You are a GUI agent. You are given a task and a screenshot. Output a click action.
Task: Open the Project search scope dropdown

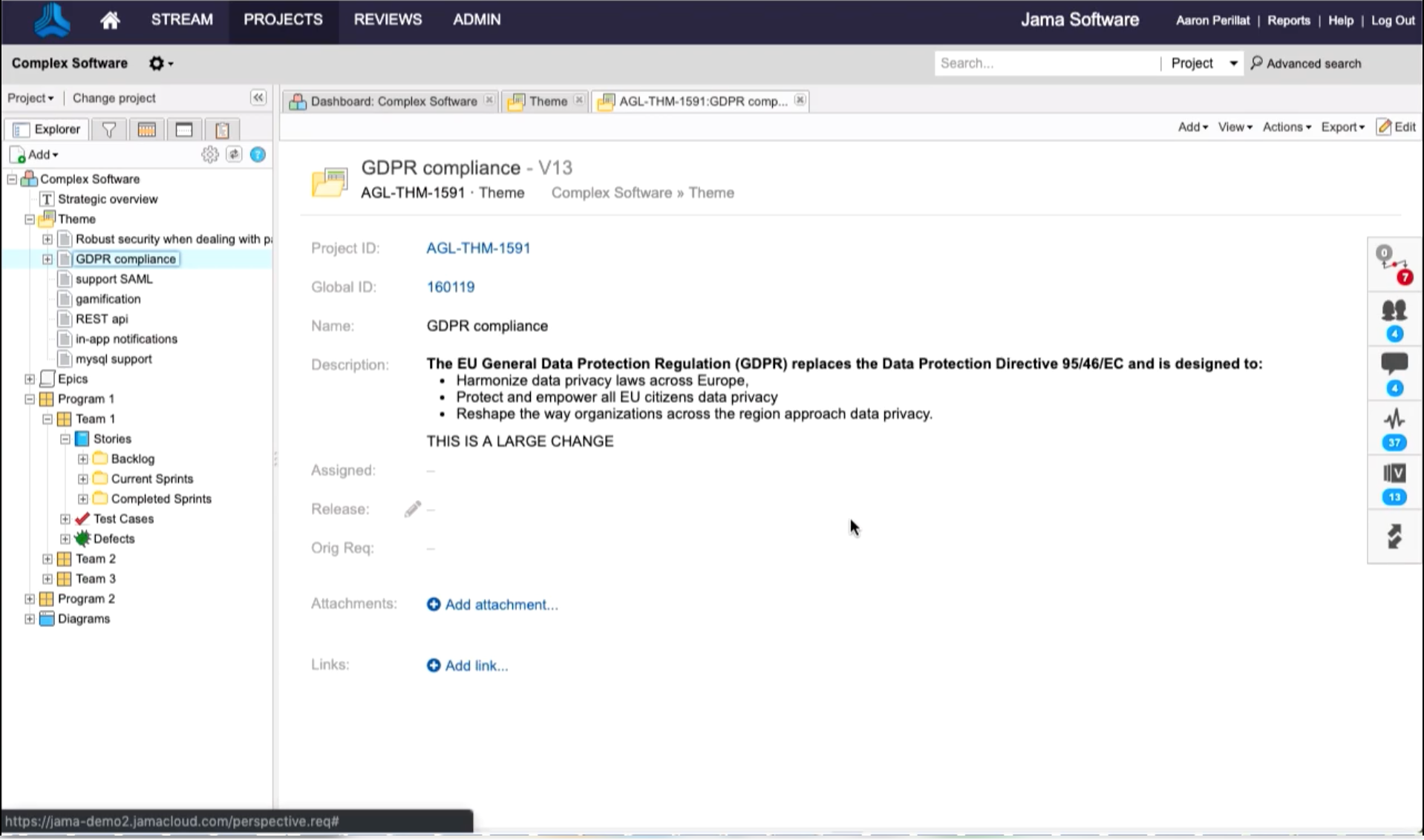pos(1203,64)
